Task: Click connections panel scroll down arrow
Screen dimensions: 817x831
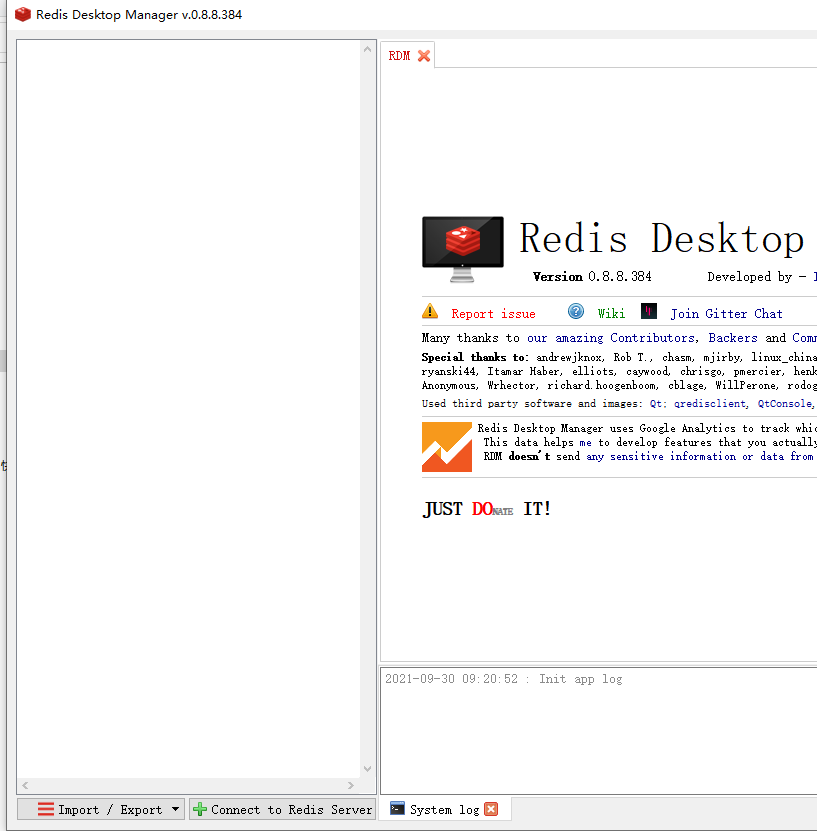Action: coord(367,768)
